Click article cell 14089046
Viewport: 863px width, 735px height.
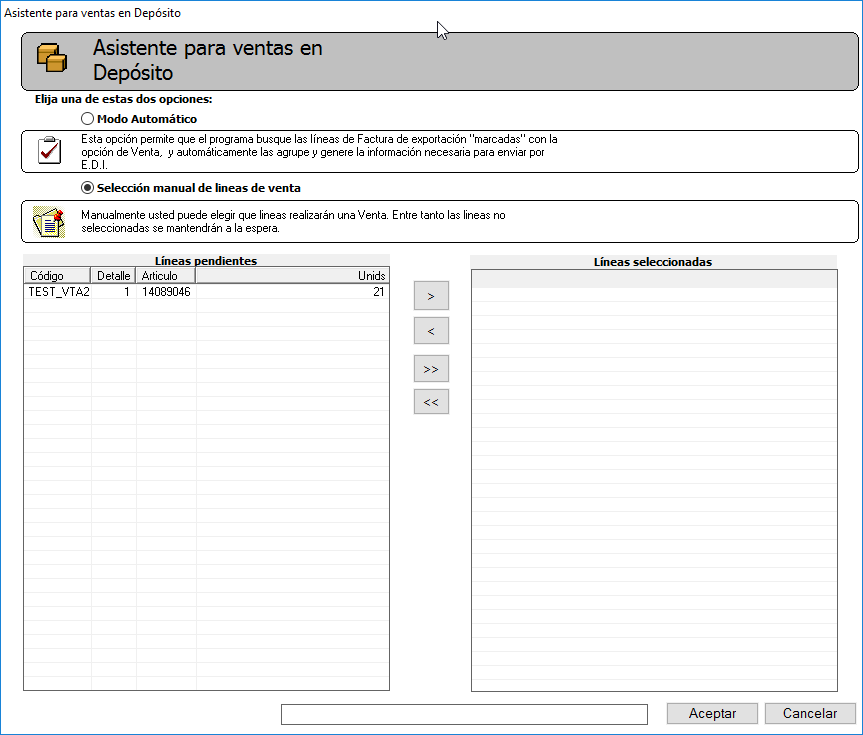pyautogui.click(x=165, y=292)
